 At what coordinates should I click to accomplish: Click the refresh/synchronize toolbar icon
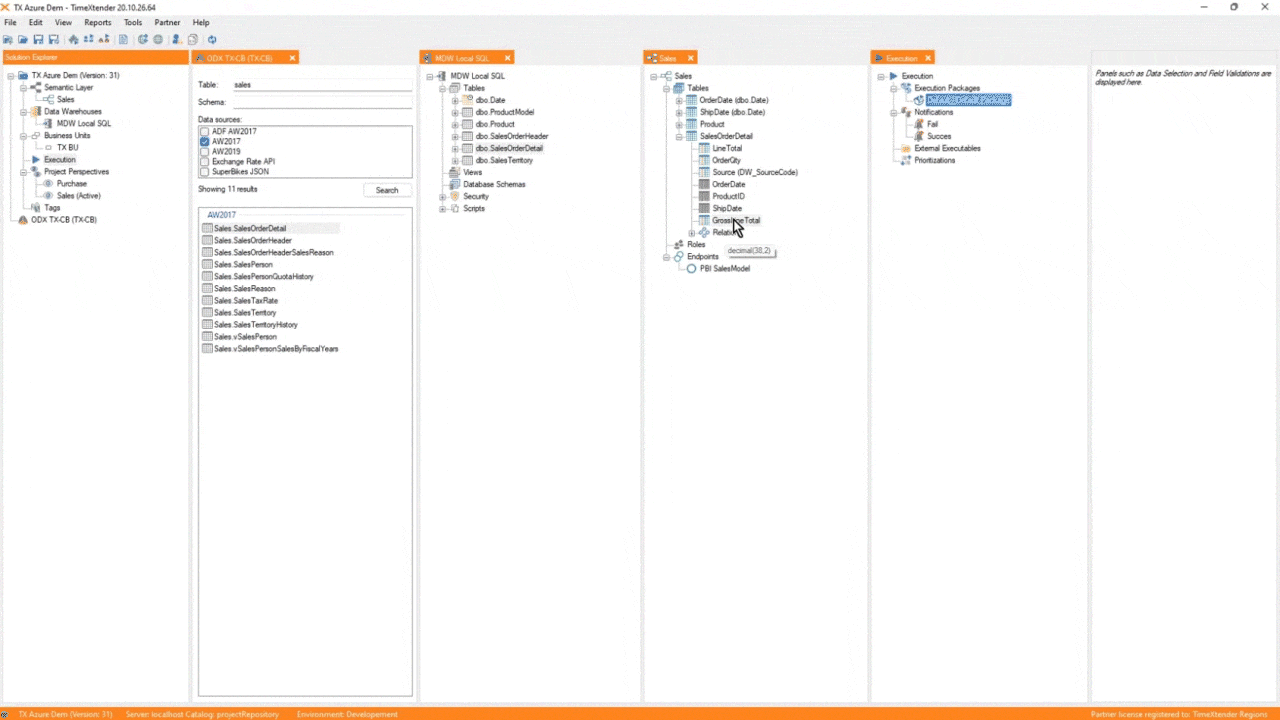[x=212, y=39]
